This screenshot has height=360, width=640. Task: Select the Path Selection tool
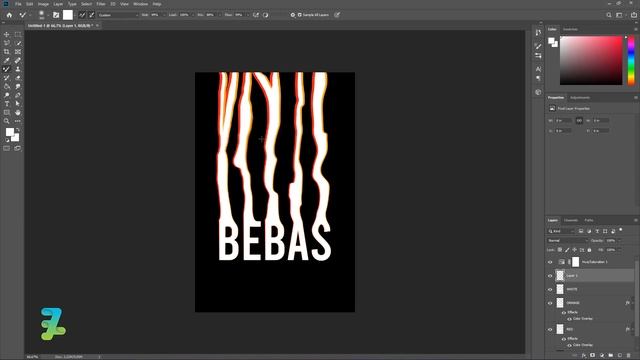click(18, 104)
